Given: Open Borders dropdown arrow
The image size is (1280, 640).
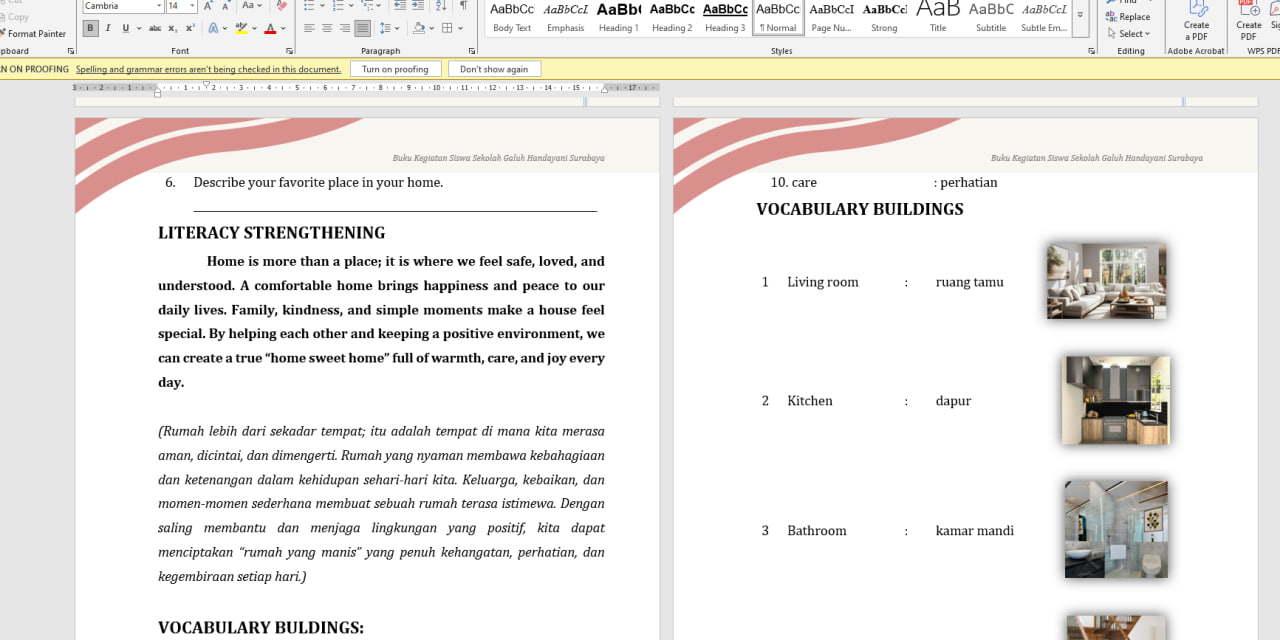Looking at the screenshot, I should point(461,28).
